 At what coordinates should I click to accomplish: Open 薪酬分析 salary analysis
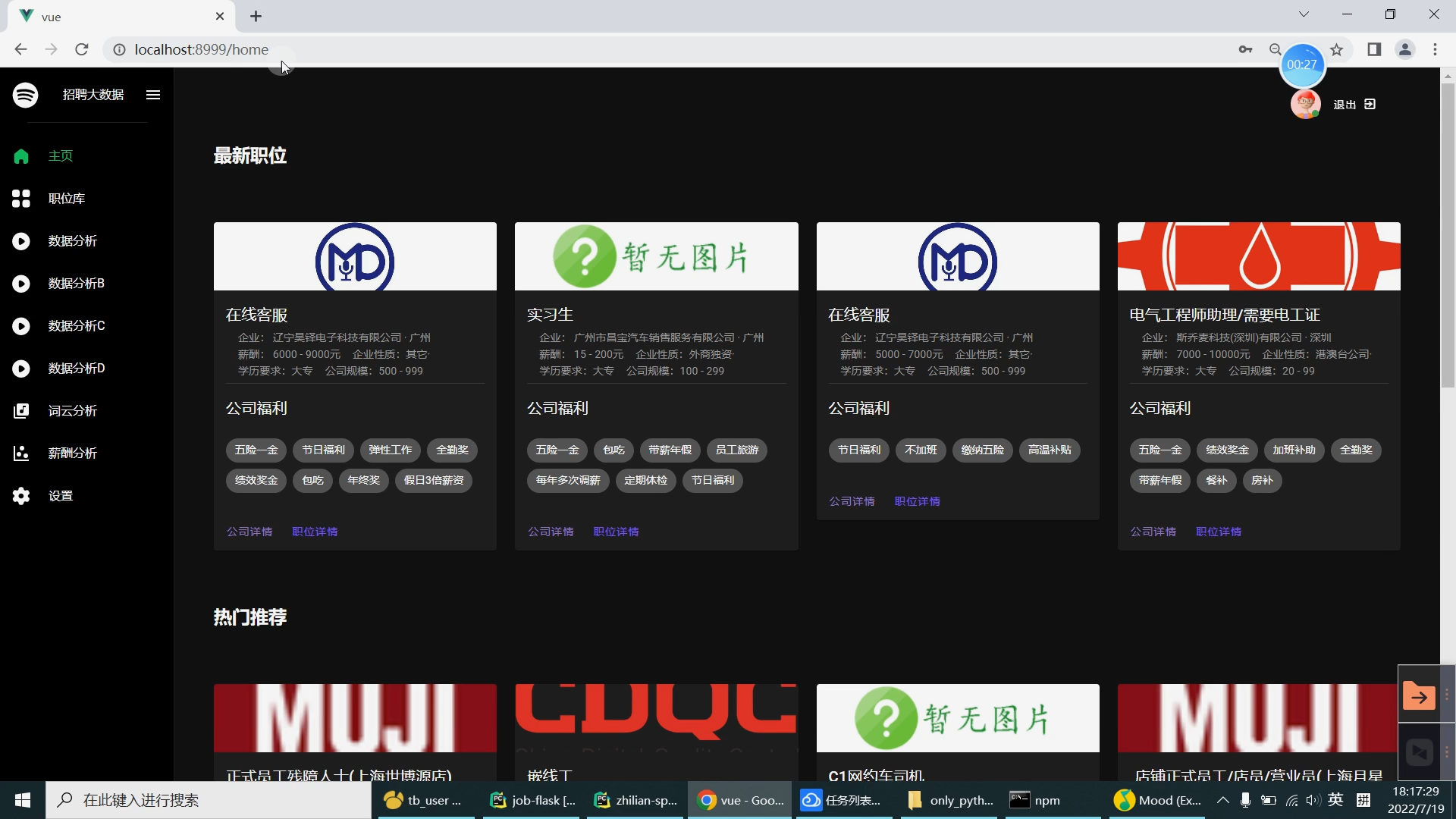20,453
